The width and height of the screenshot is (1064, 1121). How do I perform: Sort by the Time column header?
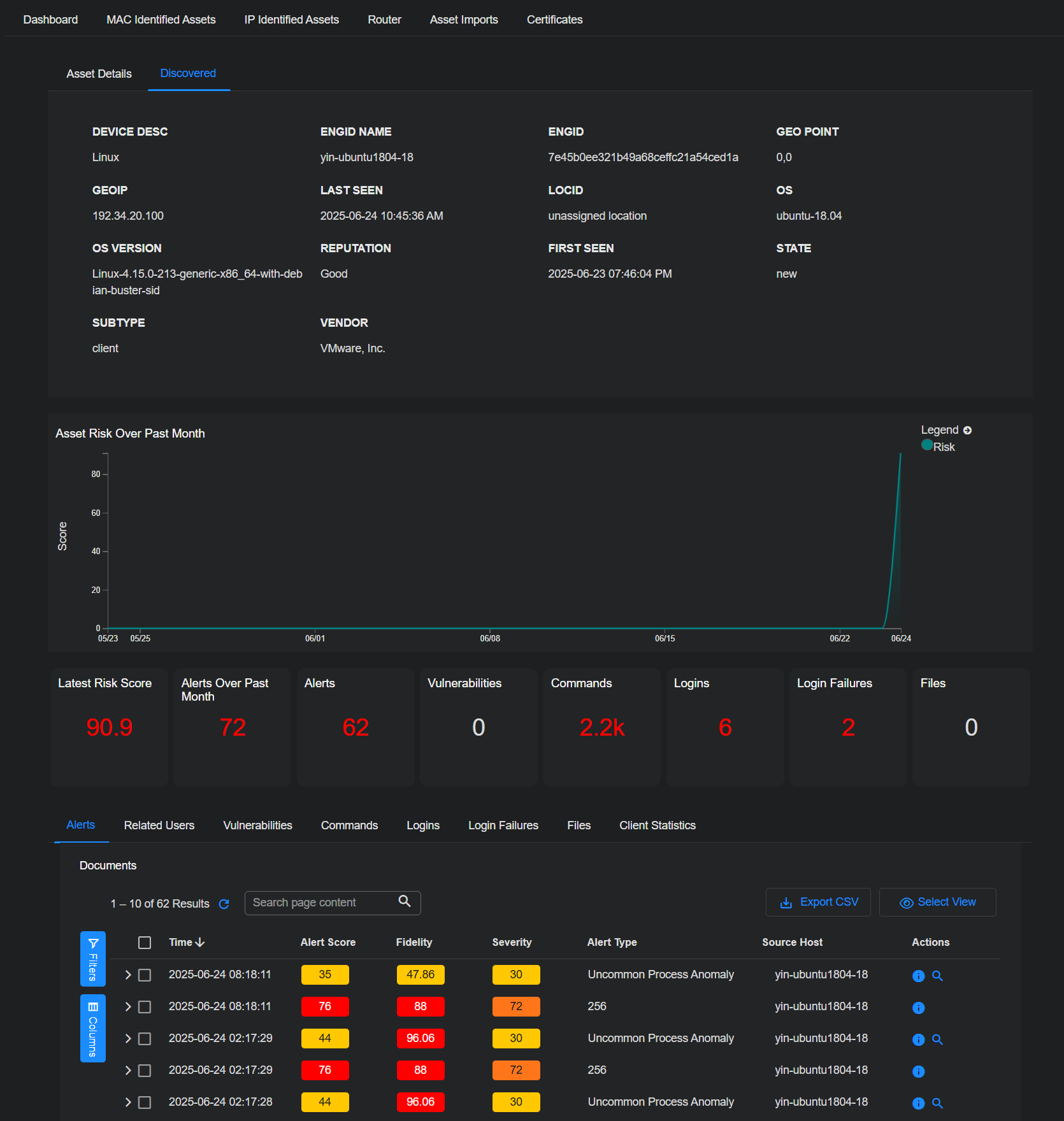pos(186,943)
